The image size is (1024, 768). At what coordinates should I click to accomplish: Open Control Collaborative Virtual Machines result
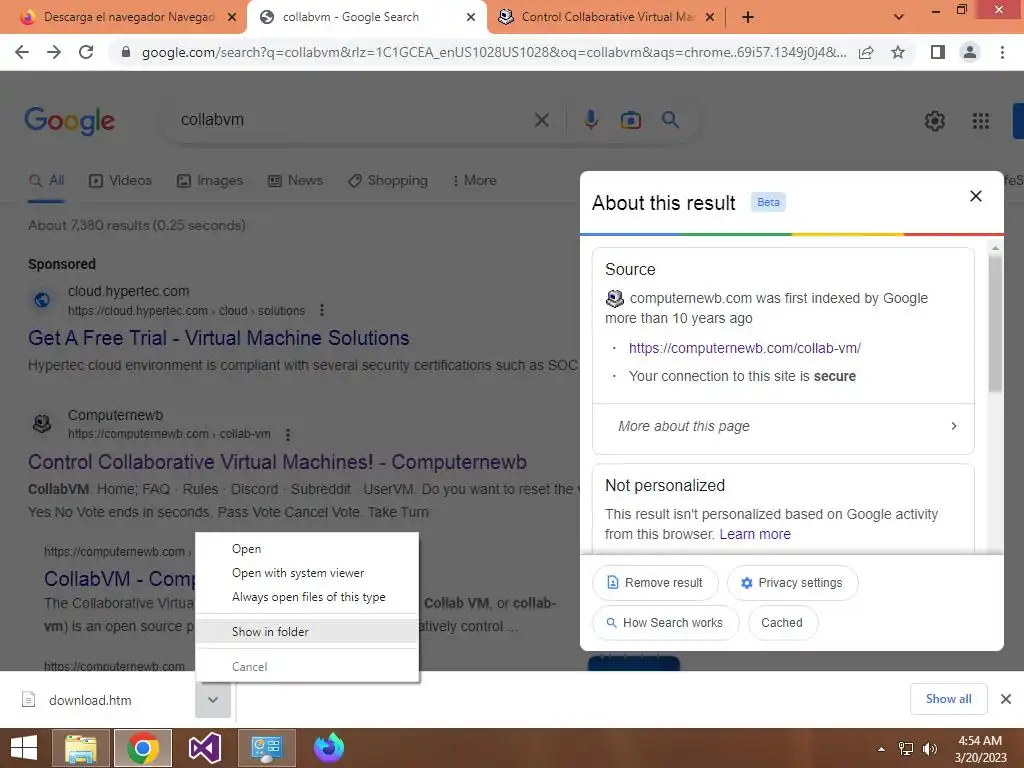277,462
